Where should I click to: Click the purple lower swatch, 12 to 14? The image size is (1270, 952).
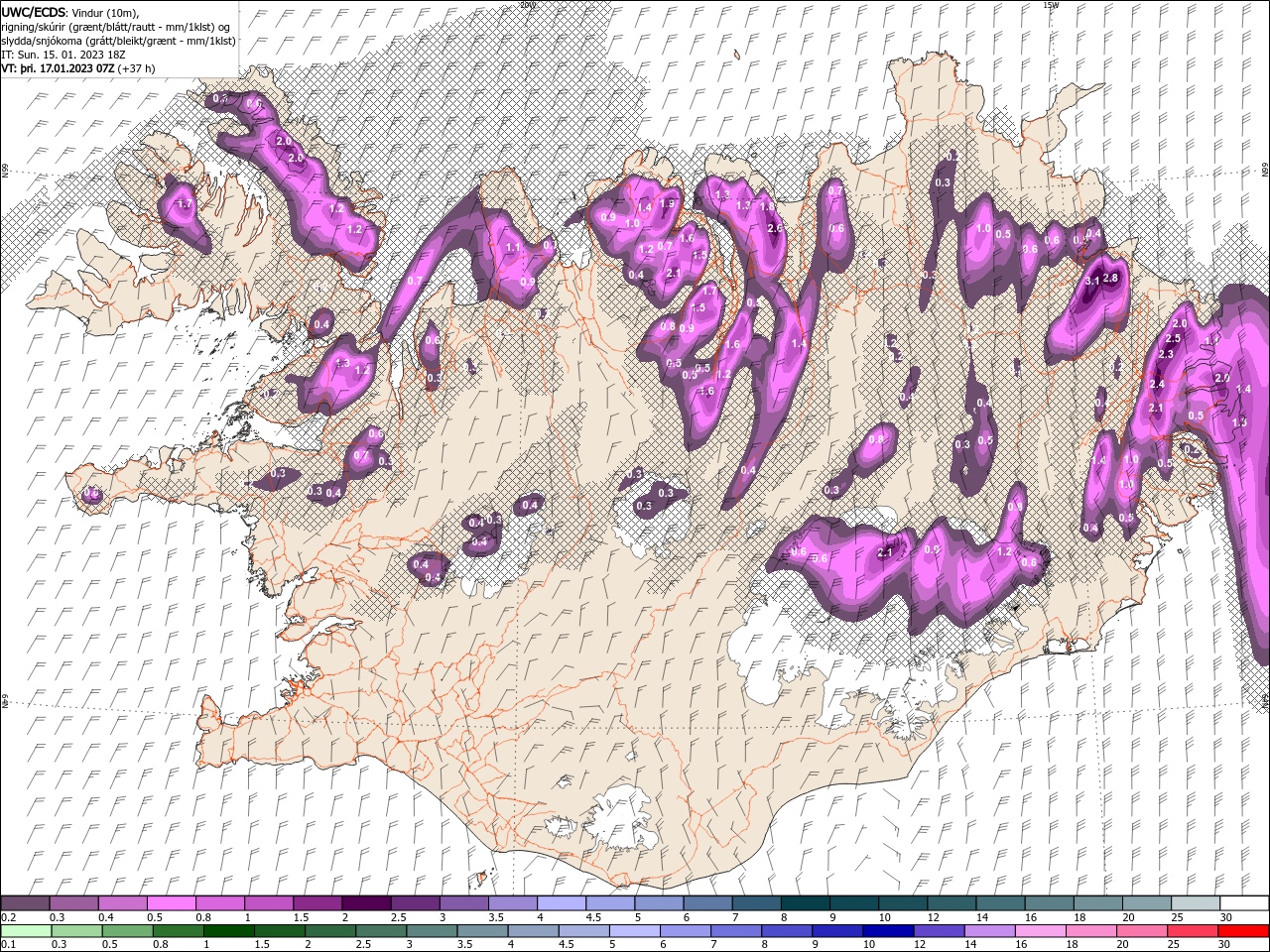tap(938, 931)
